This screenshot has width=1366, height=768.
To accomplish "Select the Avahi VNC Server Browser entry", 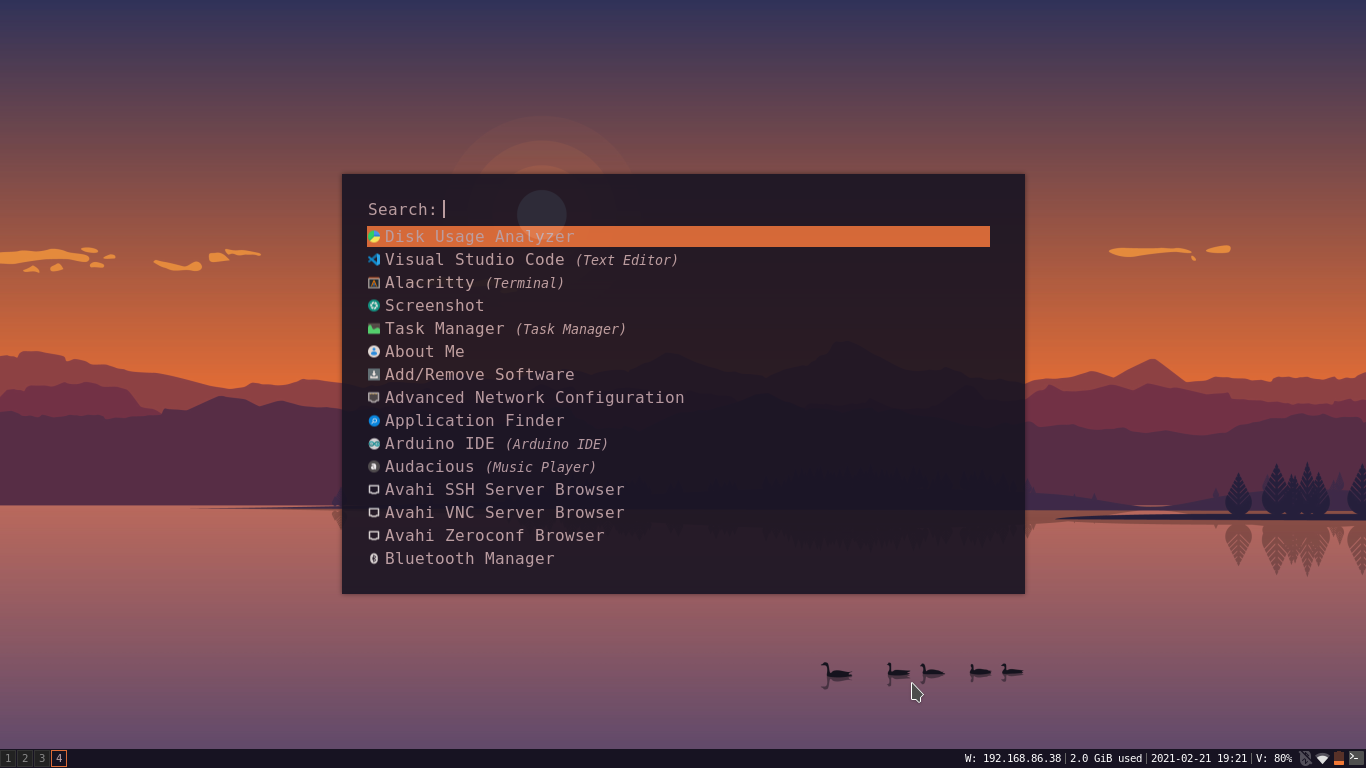I will [678, 513].
